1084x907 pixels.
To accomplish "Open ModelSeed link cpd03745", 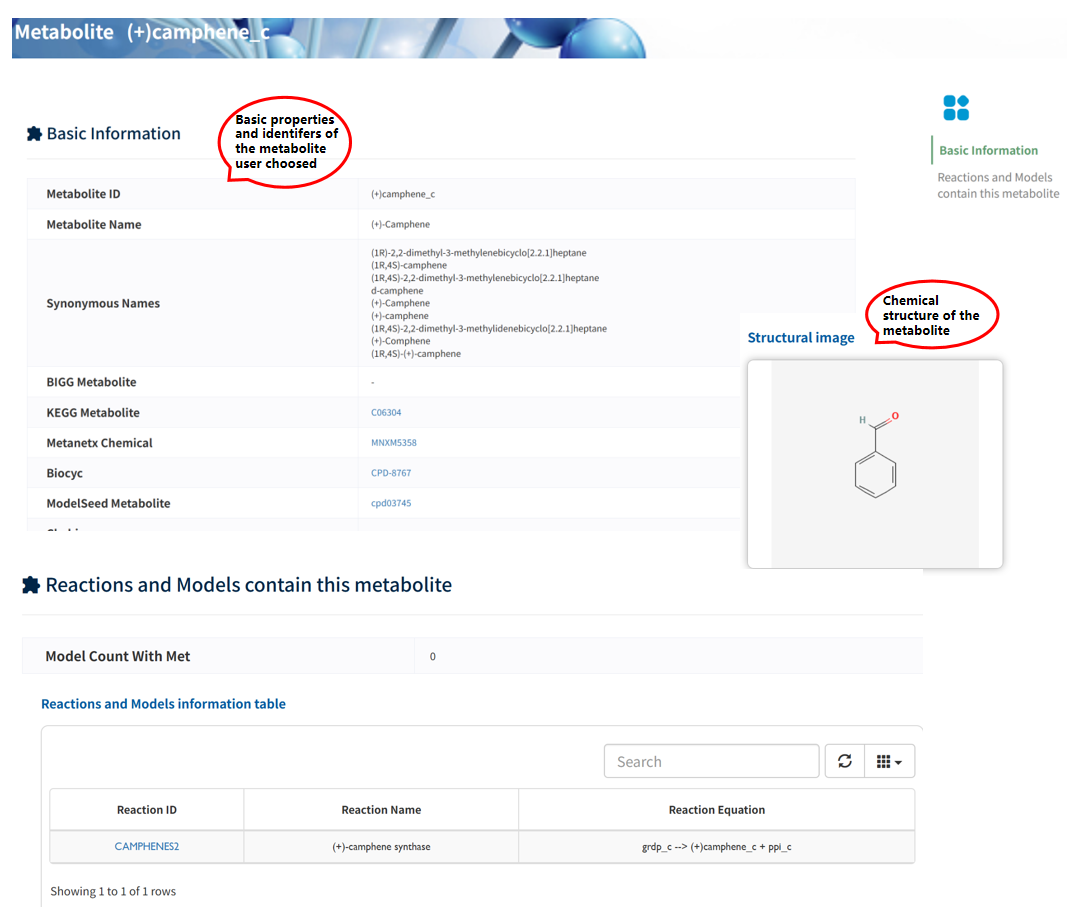I will (x=391, y=503).
